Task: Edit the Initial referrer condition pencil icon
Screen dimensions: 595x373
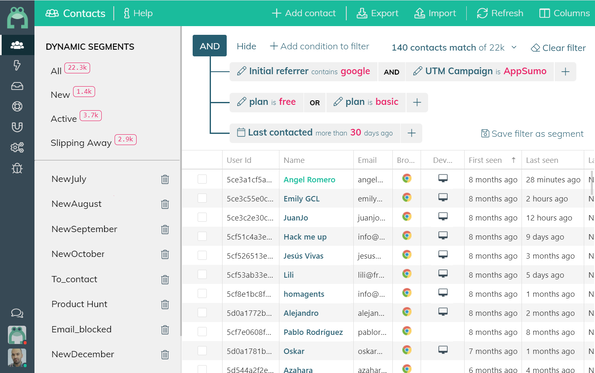Action: click(241, 71)
